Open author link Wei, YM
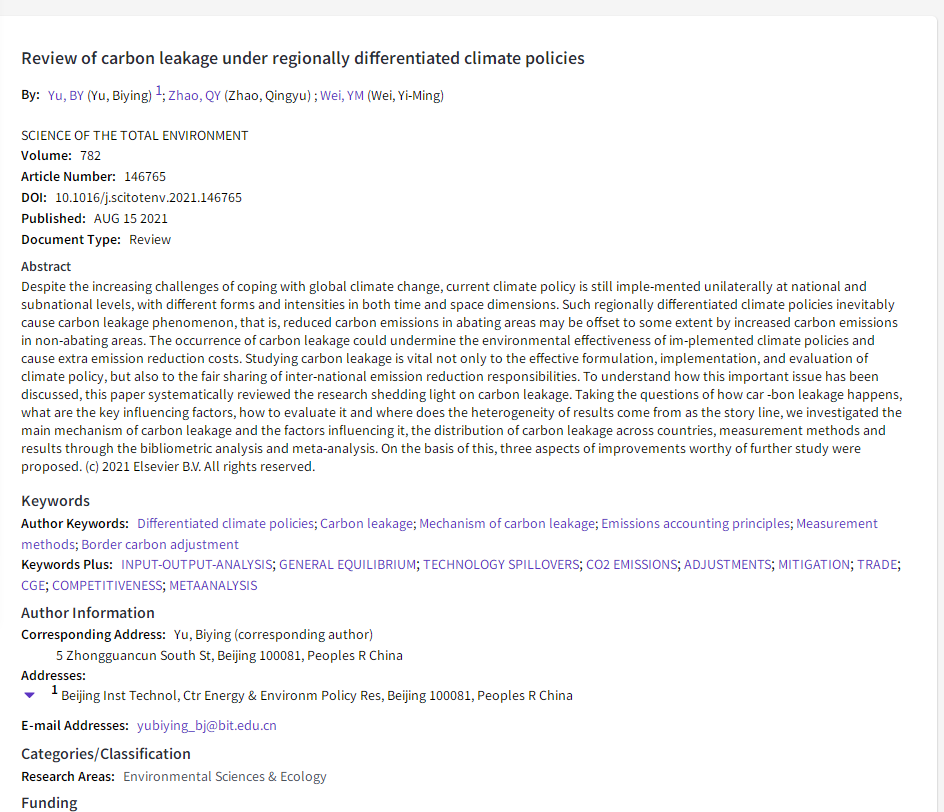 point(341,96)
